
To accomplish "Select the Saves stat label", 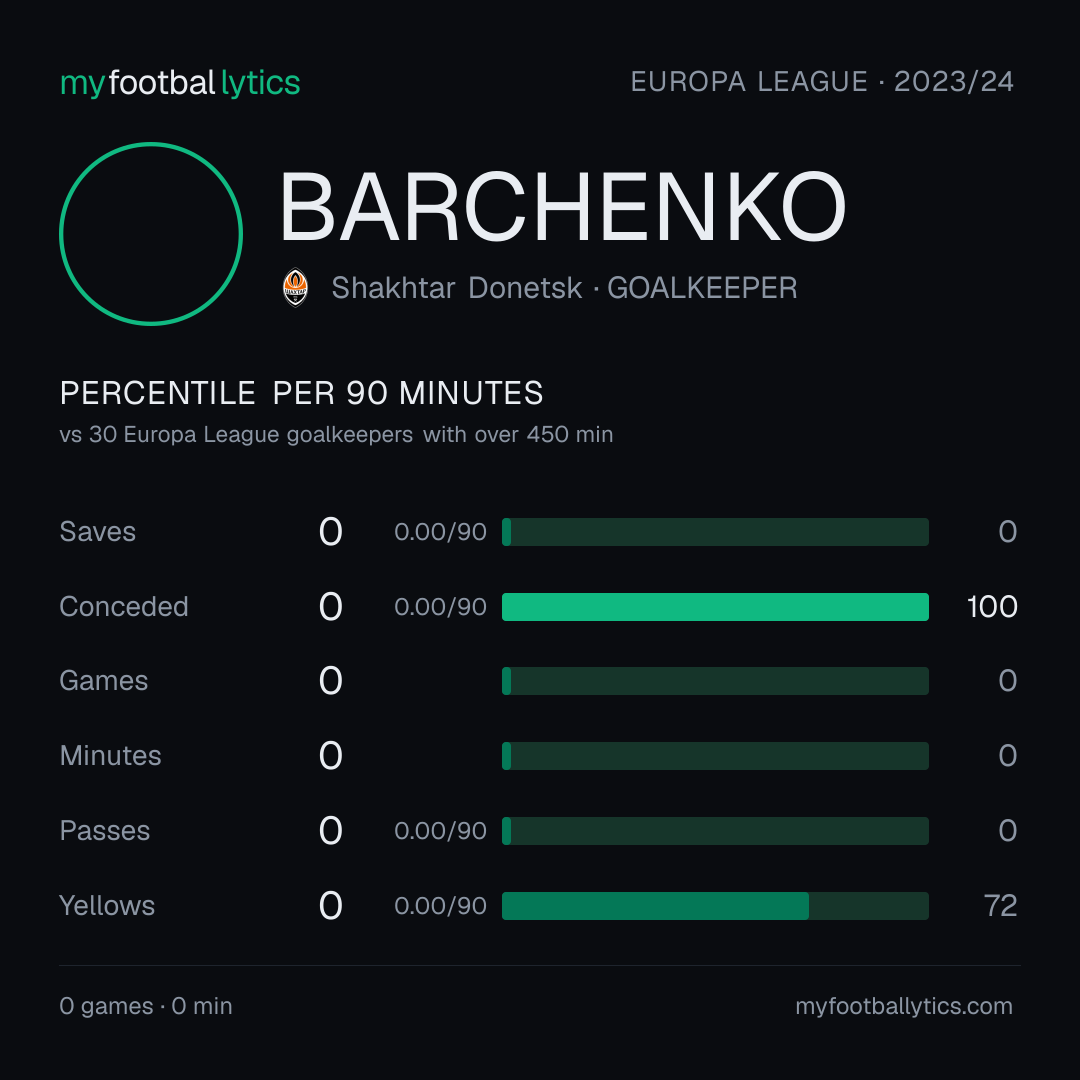I will [x=97, y=532].
